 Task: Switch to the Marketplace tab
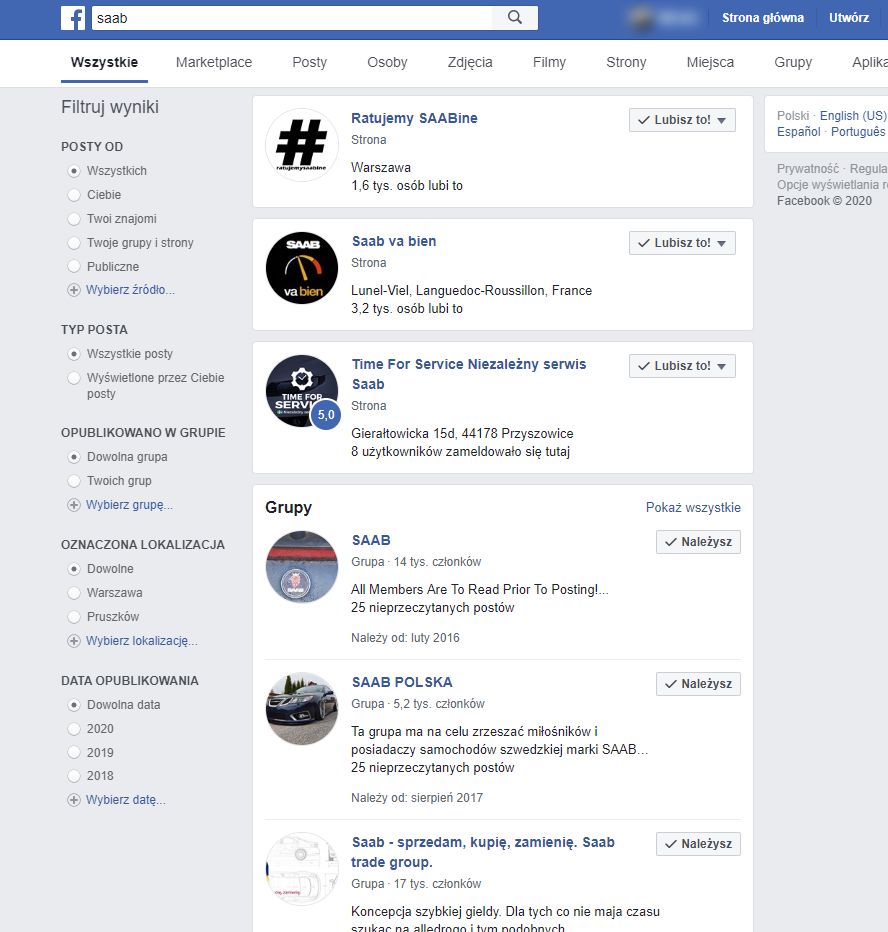(x=214, y=62)
